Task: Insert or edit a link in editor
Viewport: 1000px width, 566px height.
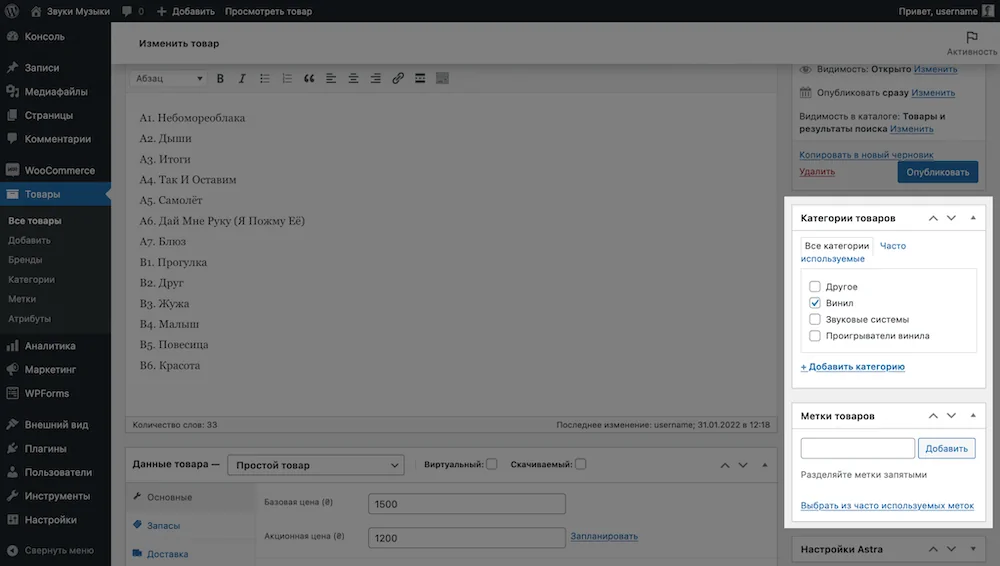Action: tap(398, 78)
